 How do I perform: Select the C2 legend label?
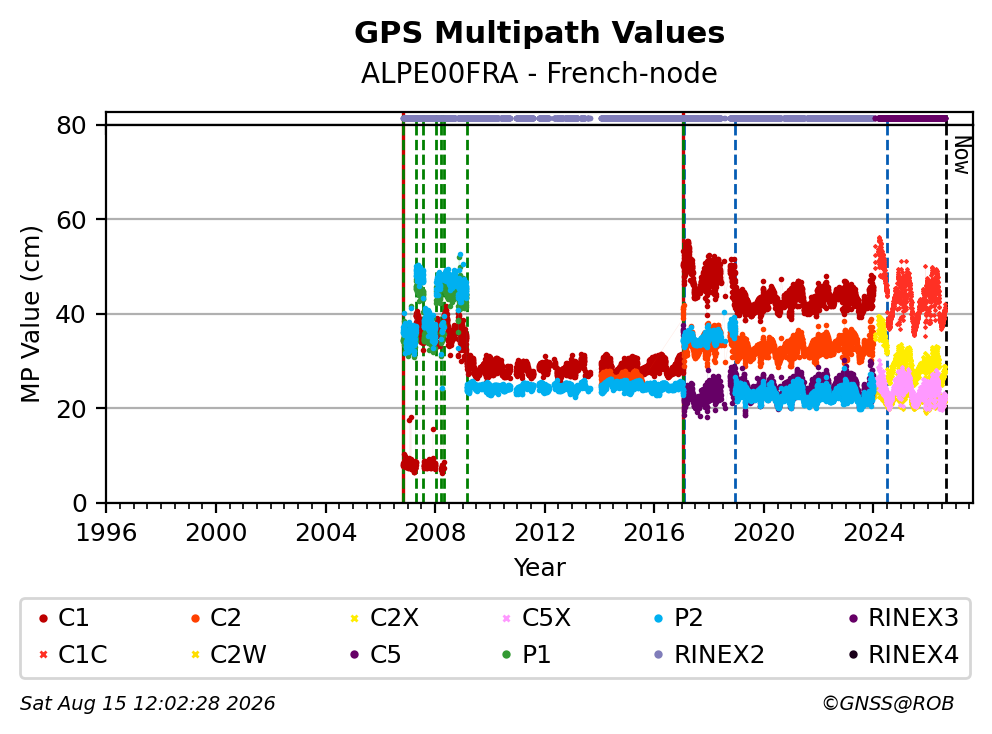coord(225,618)
